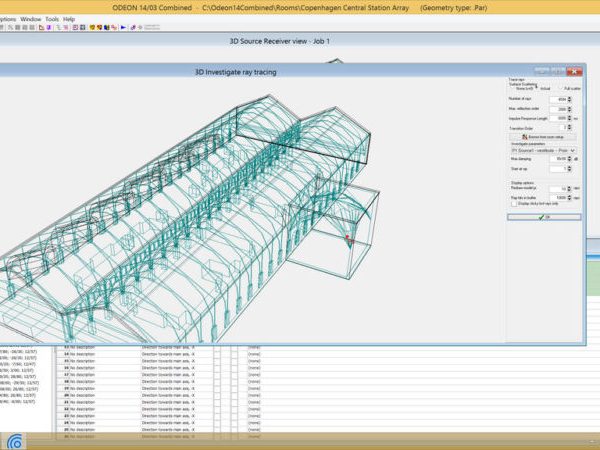
Task: Open the source selection dropdown list
Action: coord(572,150)
